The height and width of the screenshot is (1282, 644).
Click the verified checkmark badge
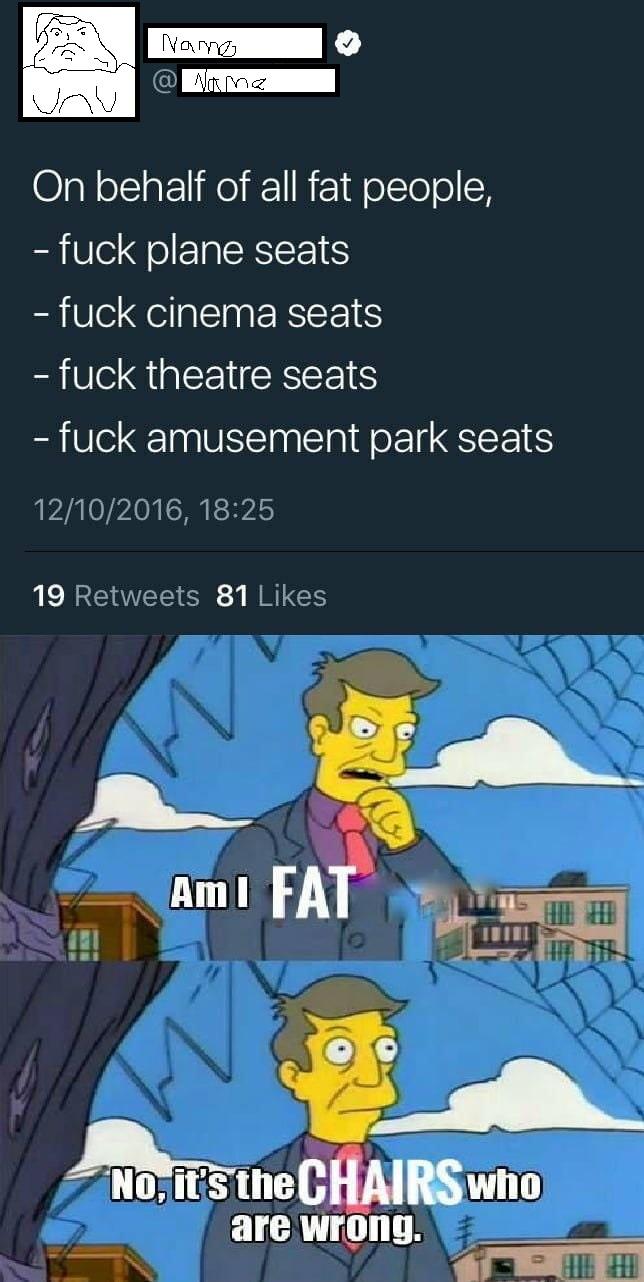pyautogui.click(x=345, y=44)
